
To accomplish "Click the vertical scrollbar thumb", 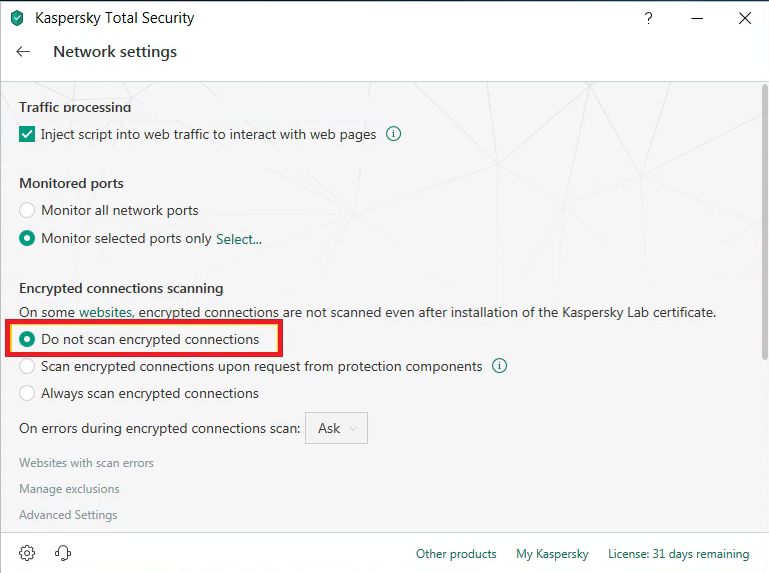I will [x=765, y=222].
